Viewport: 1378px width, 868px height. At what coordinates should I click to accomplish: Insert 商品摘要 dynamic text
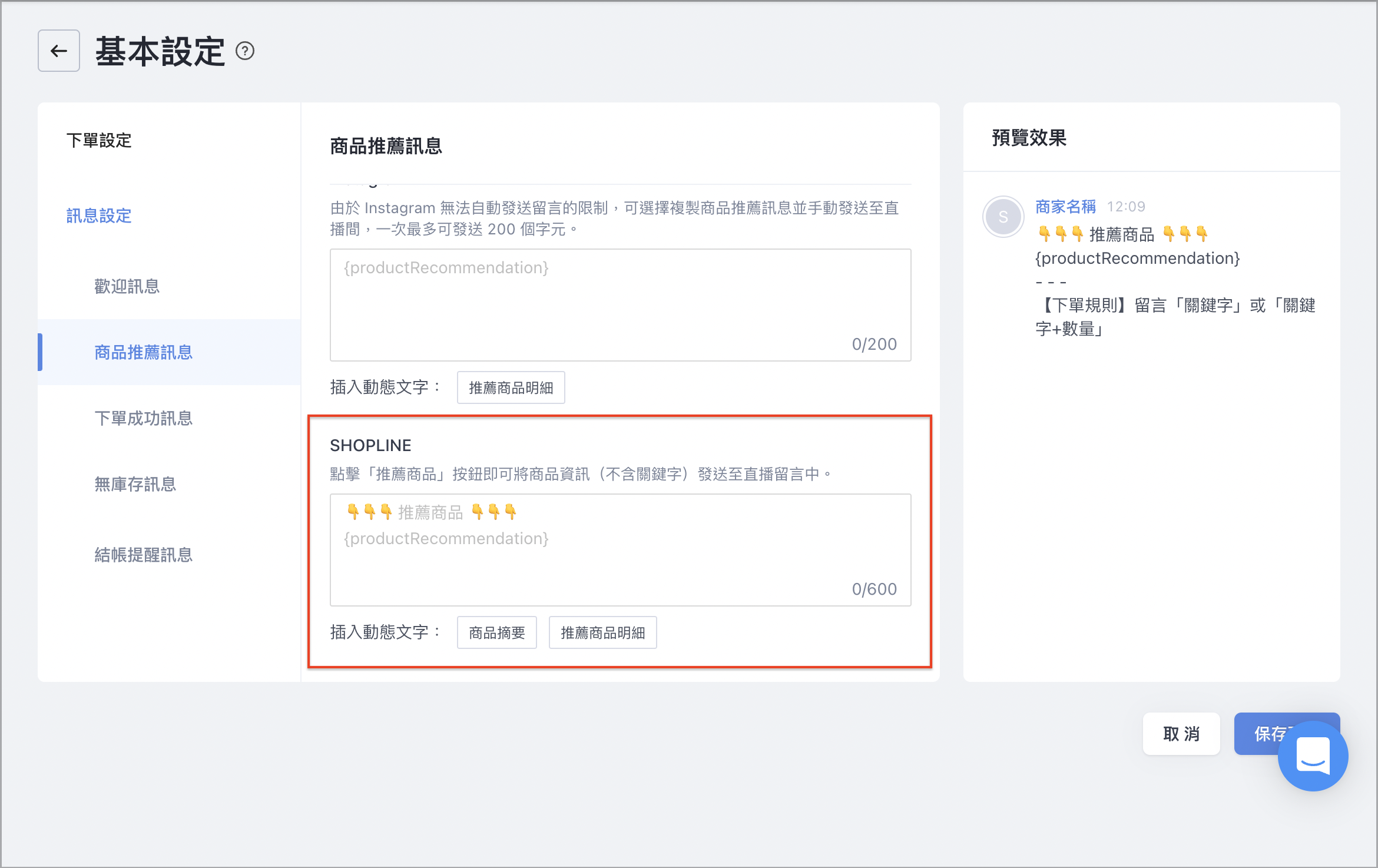click(497, 632)
